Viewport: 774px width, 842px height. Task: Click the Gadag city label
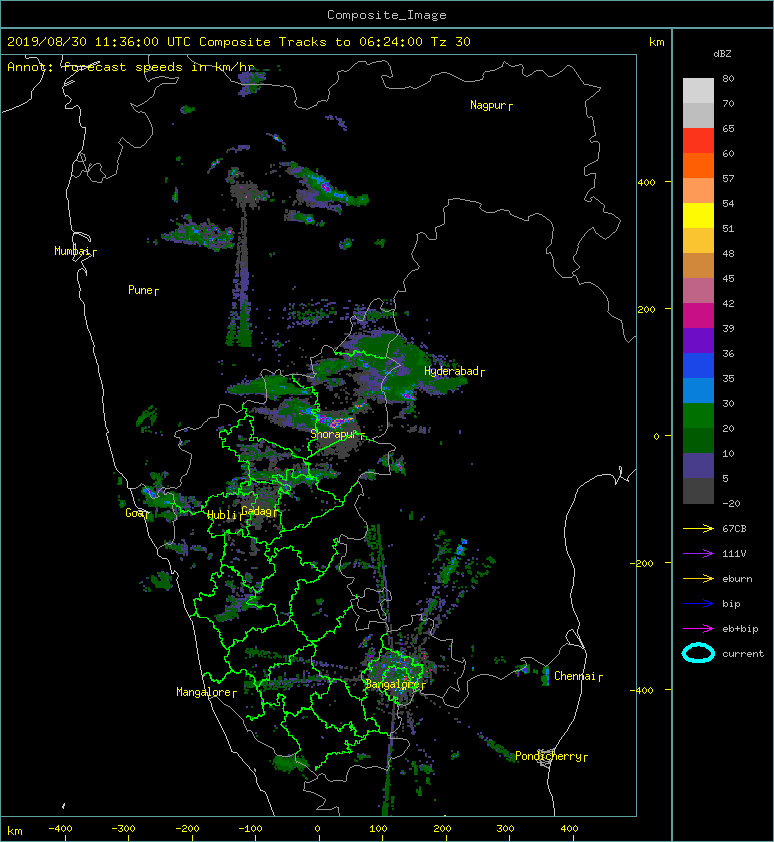point(259,511)
